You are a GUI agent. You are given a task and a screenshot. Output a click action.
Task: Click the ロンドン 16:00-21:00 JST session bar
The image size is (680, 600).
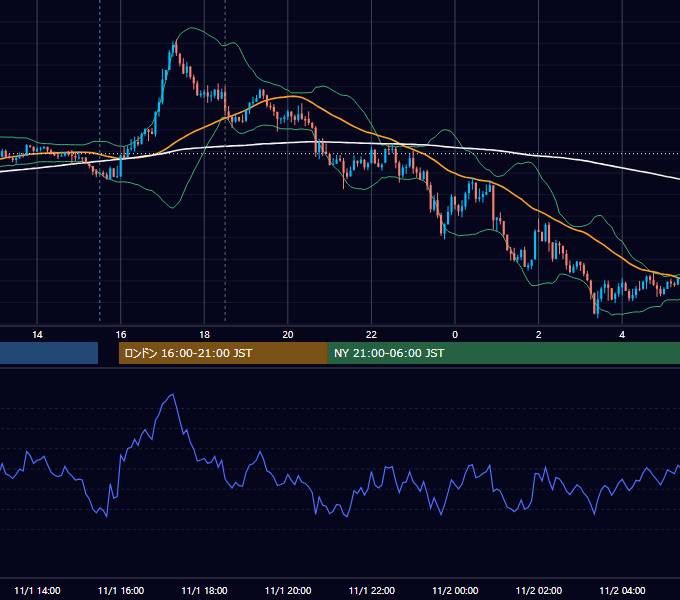223,353
